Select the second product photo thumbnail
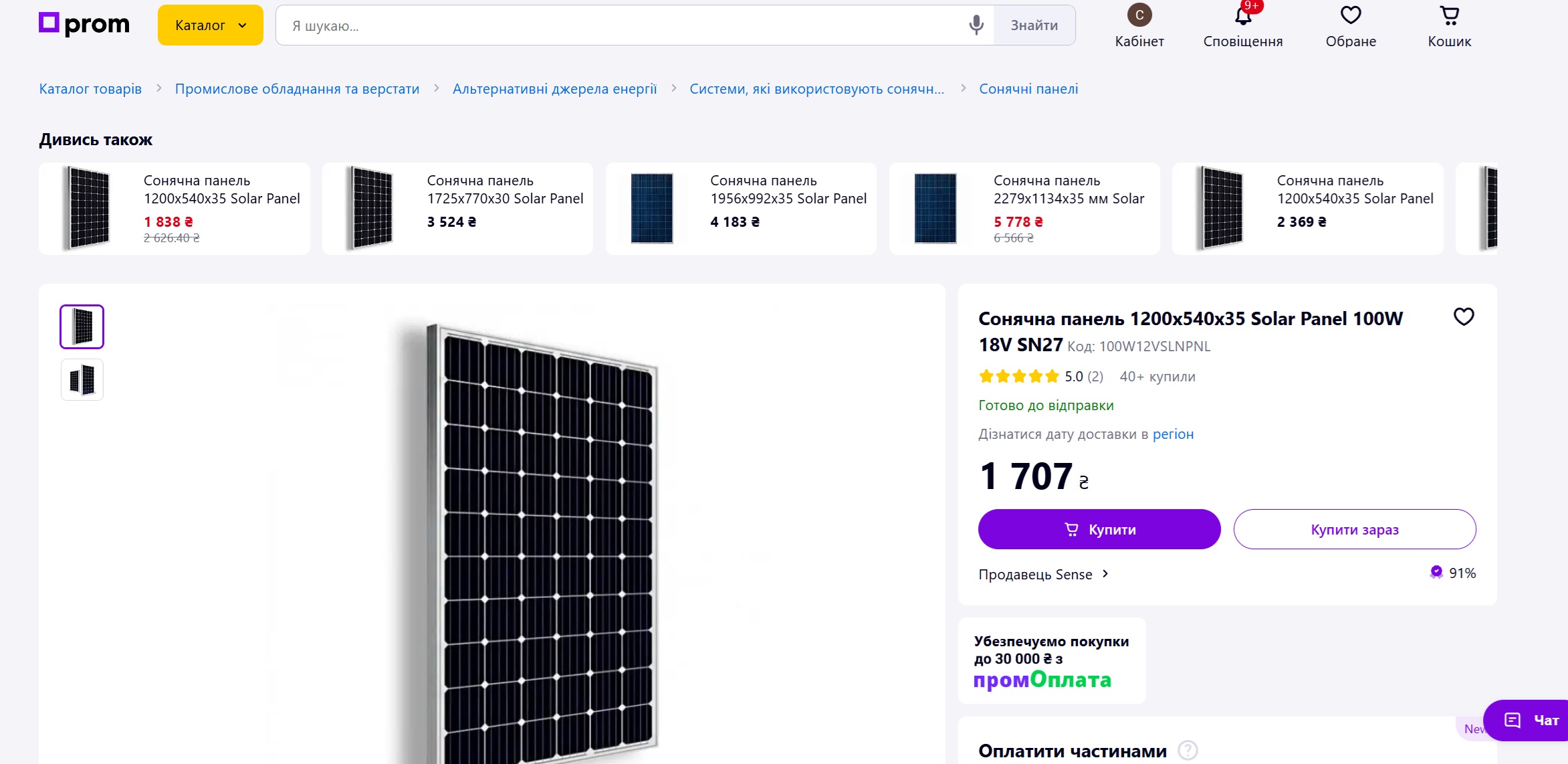Viewport: 1568px width, 764px height. (82, 380)
